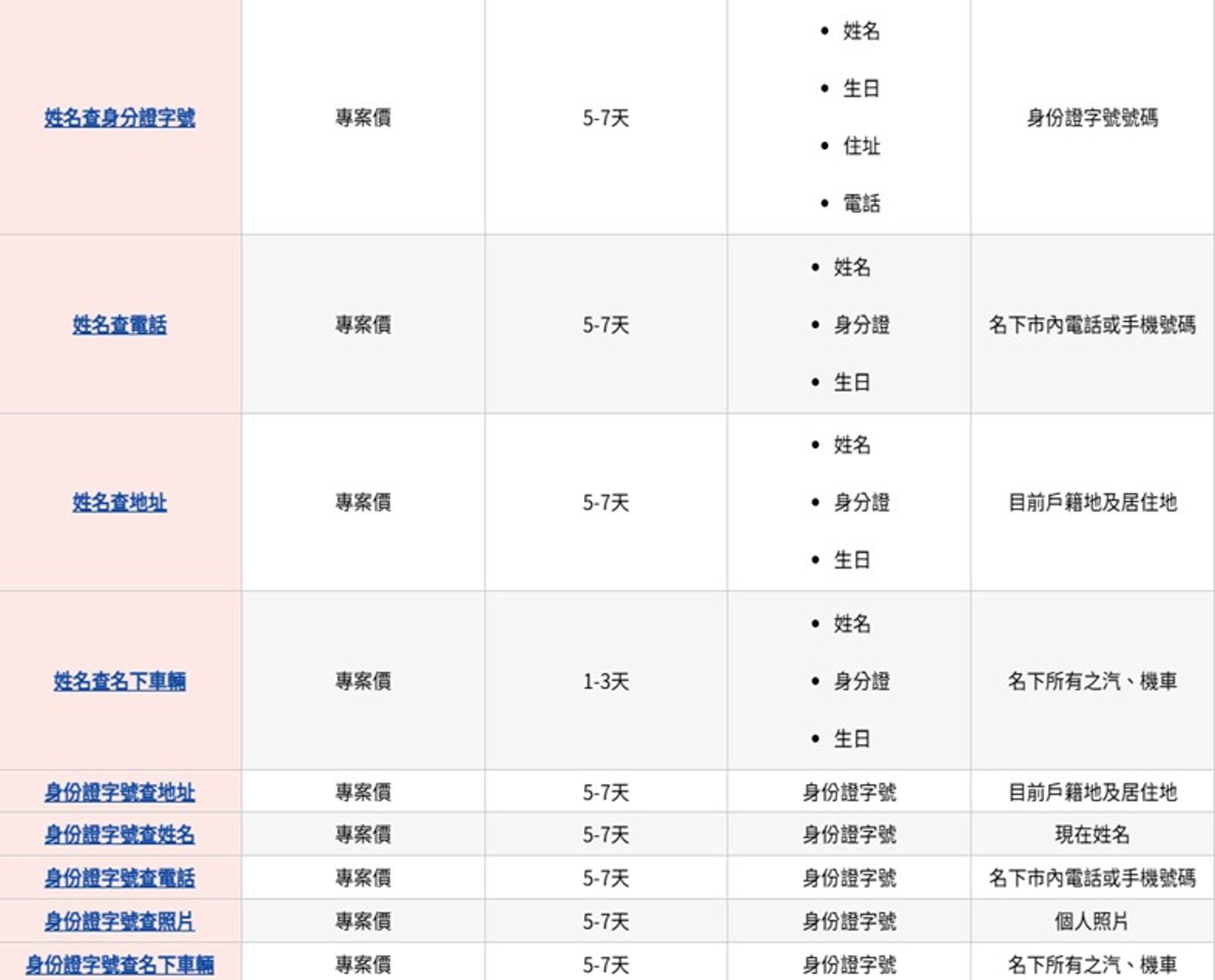Click 身分證 bullet in 姓名查地址 row
This screenshot has height=980, width=1215.
click(861, 503)
